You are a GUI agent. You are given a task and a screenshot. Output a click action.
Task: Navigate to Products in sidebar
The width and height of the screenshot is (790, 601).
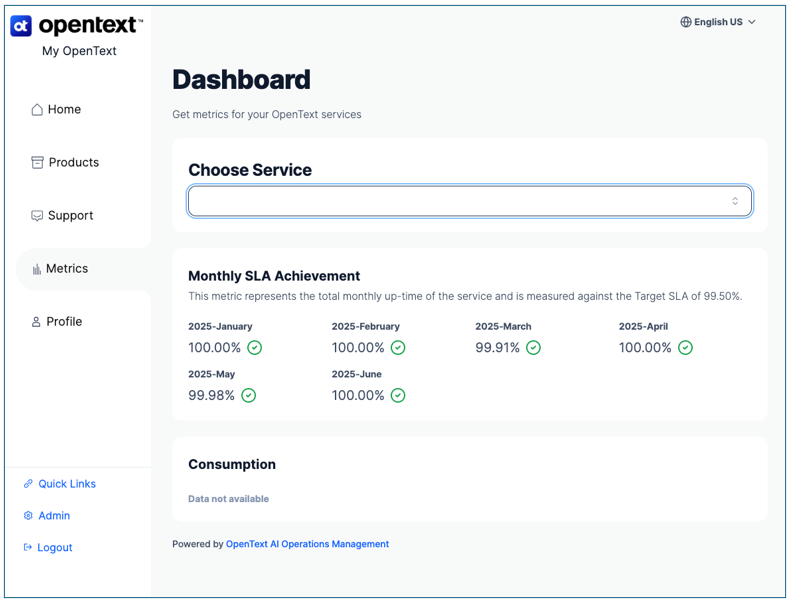coord(73,163)
